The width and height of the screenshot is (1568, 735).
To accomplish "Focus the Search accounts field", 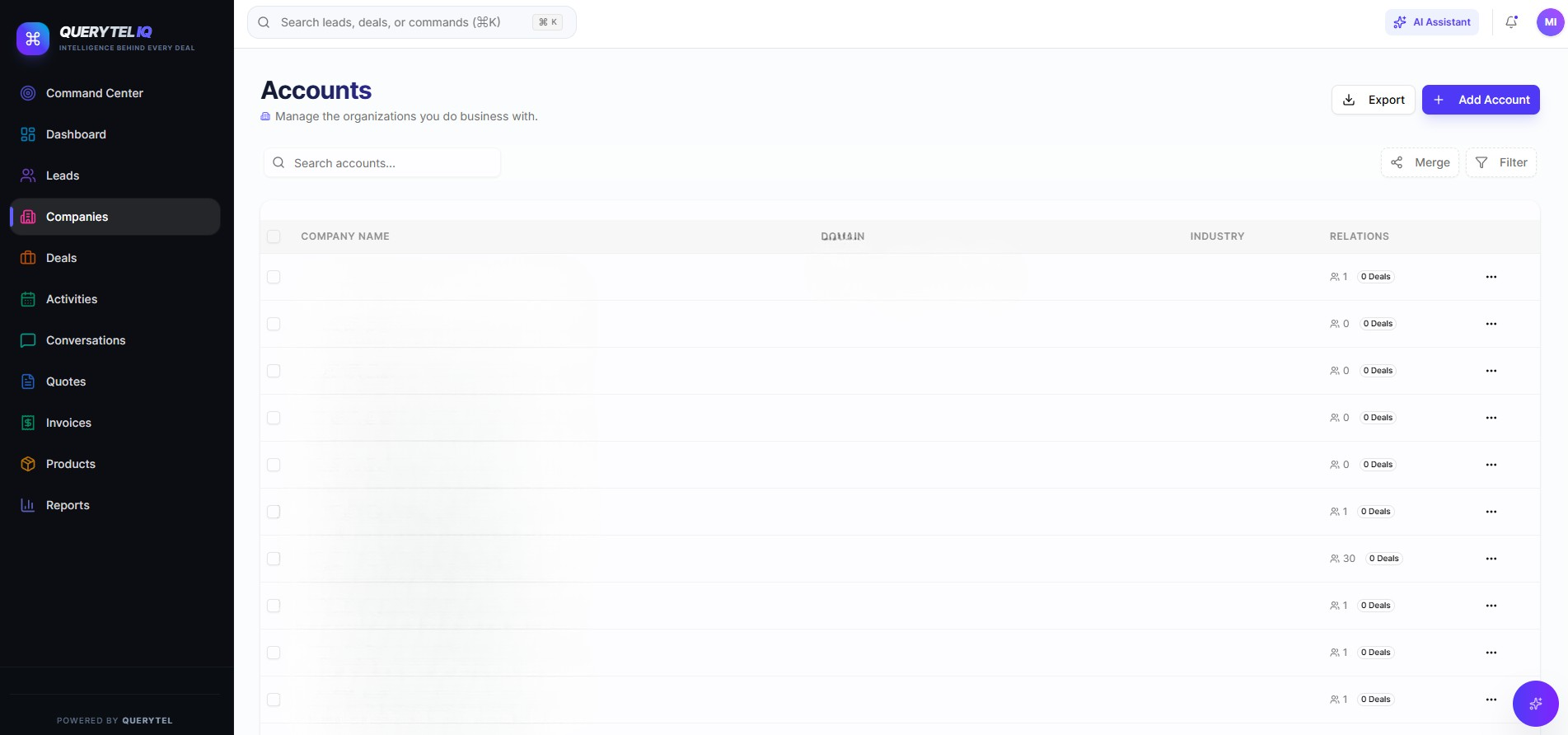I will point(382,163).
